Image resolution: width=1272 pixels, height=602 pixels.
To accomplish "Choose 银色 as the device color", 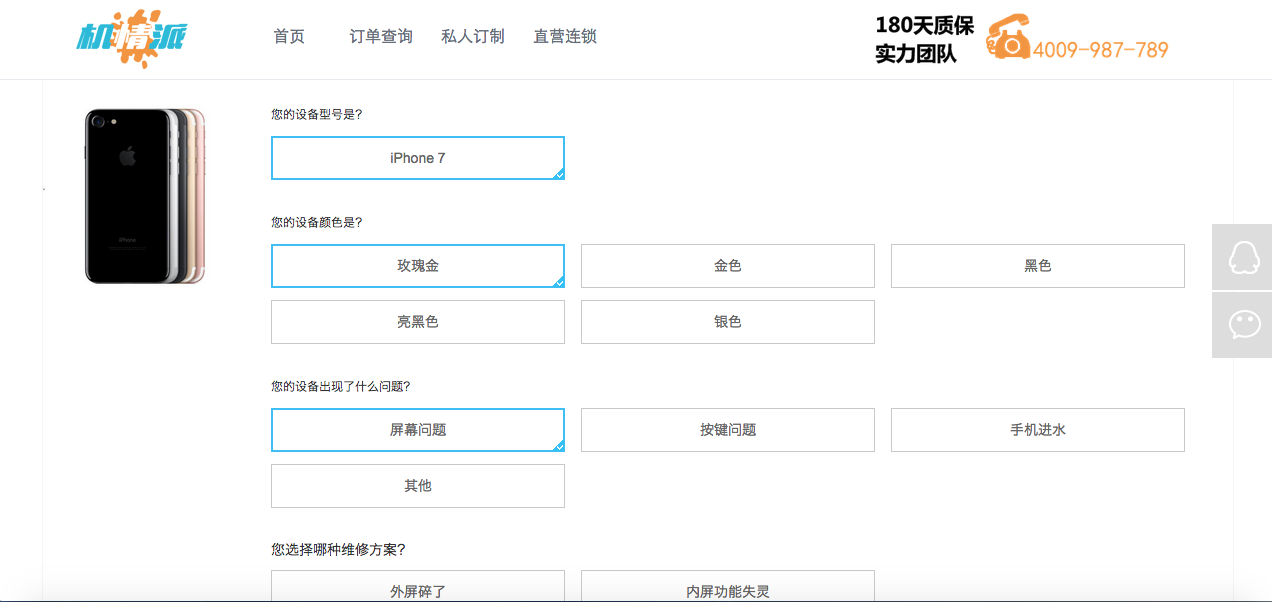I will pos(728,322).
